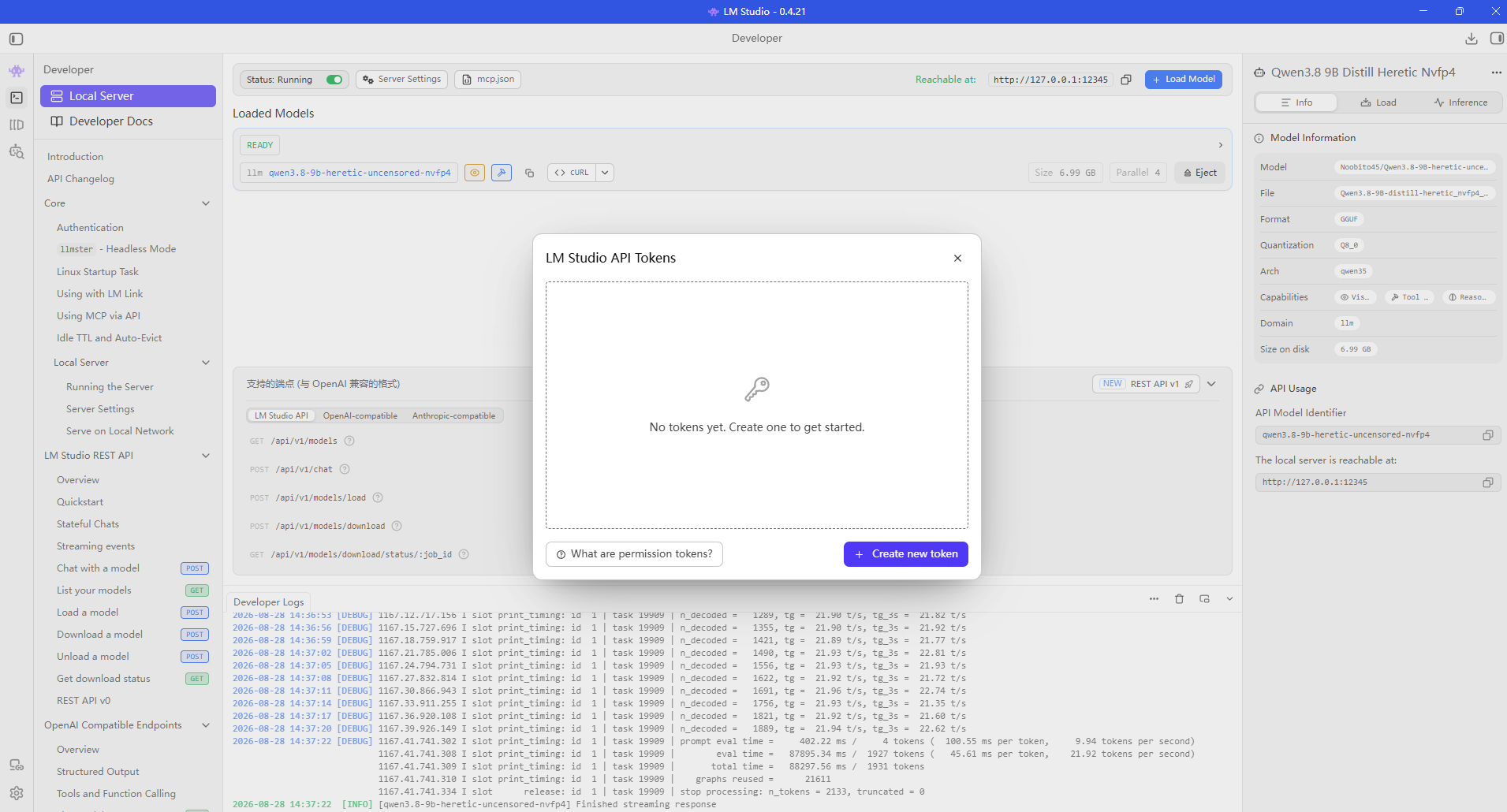This screenshot has width=1507, height=812.
Task: Open Chat with a model POST docs
Action: [x=132, y=568]
